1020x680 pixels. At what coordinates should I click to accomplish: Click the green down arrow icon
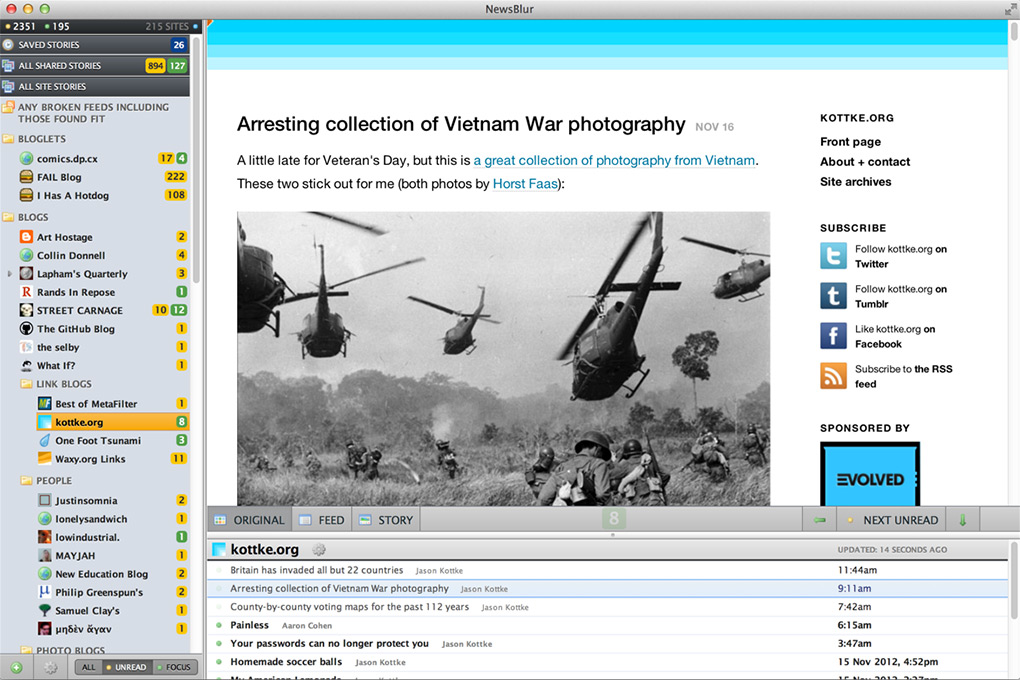pyautogui.click(x=963, y=520)
